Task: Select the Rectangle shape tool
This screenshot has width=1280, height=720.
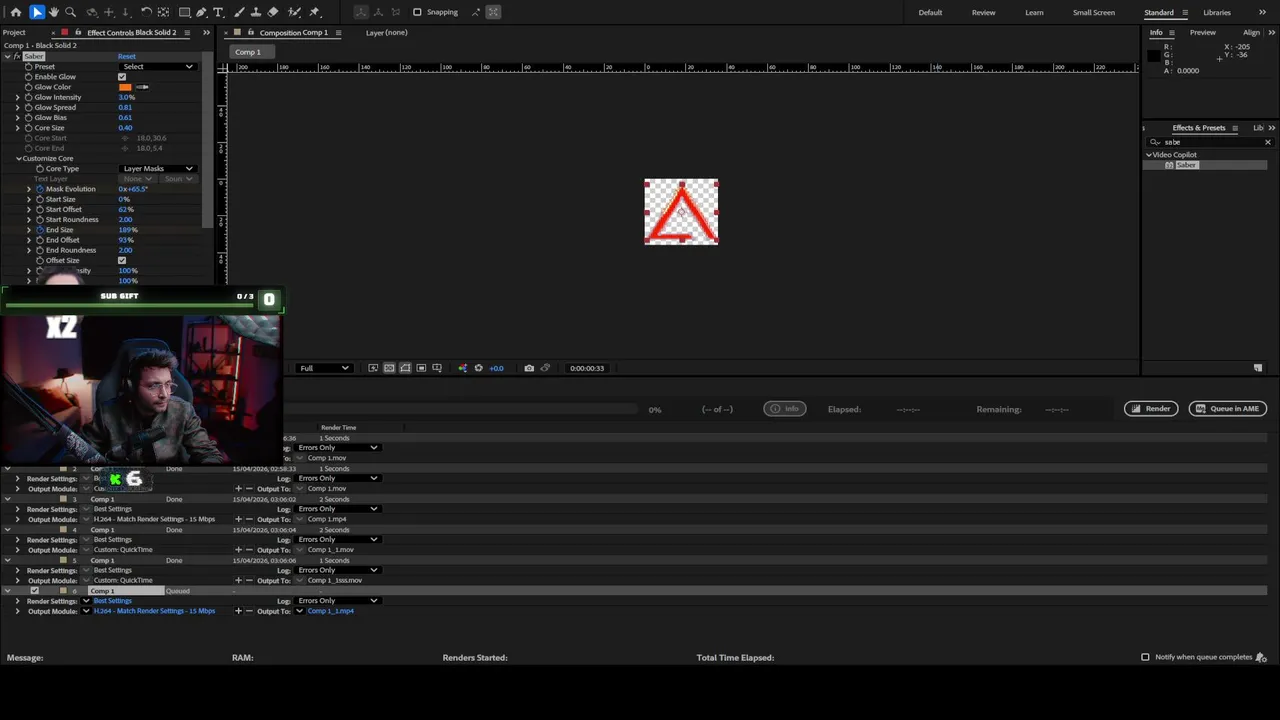Action: (185, 12)
